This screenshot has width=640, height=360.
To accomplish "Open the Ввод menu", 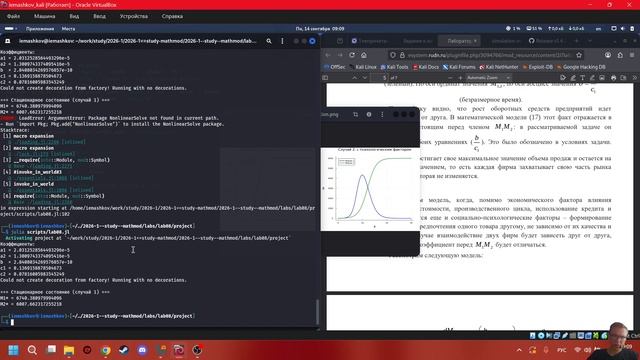I will (x=99, y=16).
